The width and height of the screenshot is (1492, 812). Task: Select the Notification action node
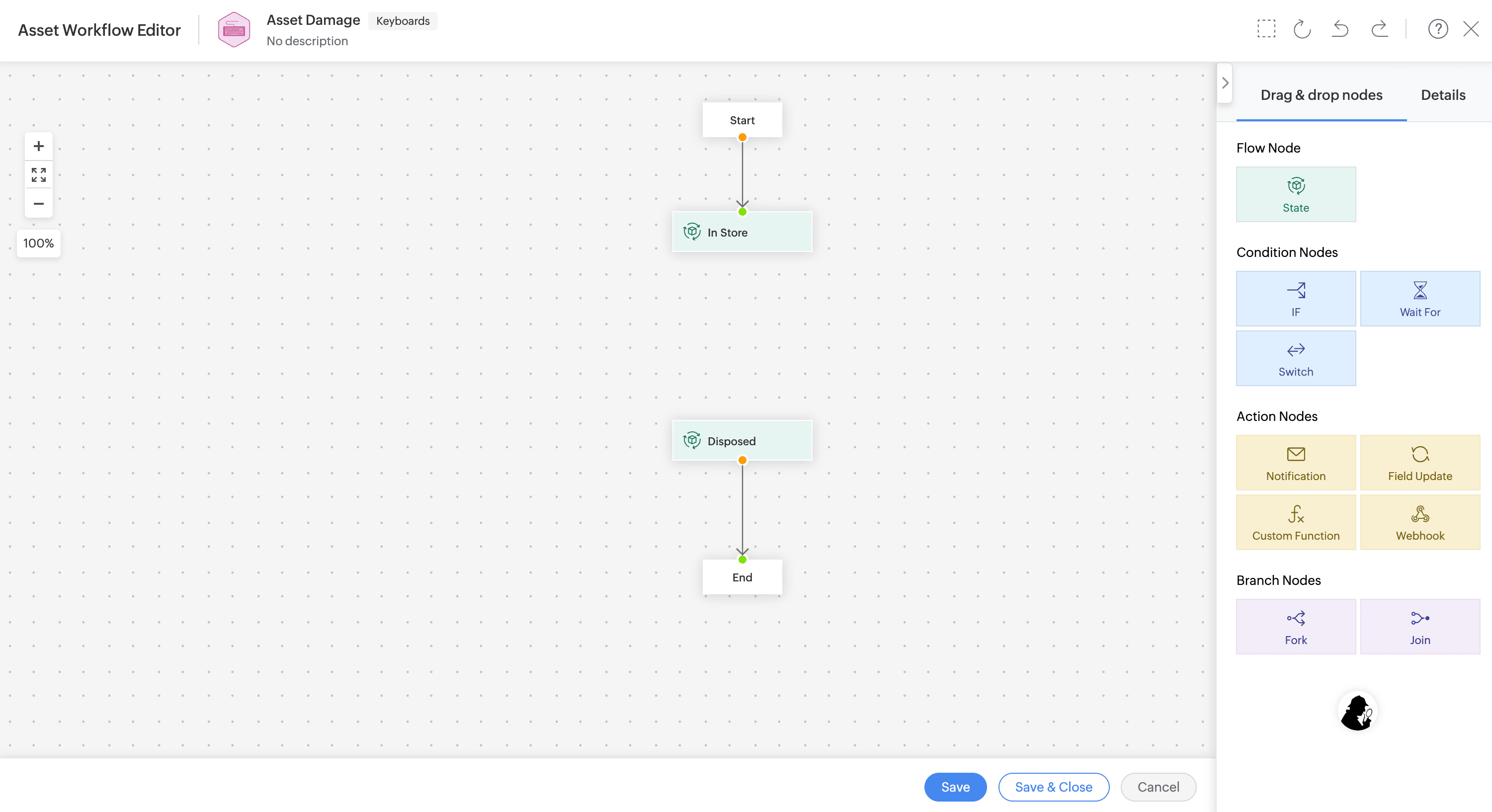tap(1296, 462)
